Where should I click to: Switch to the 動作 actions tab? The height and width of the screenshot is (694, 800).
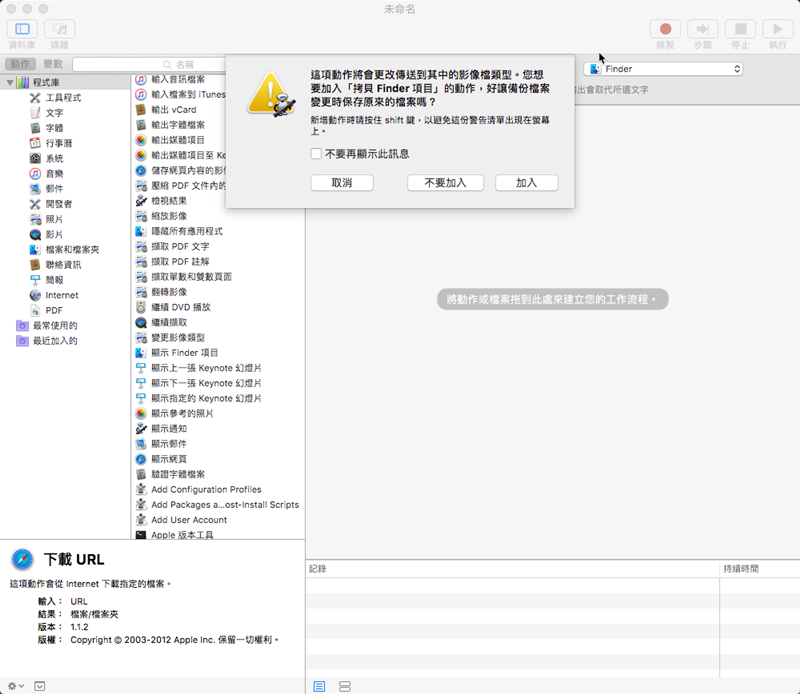coord(20,64)
